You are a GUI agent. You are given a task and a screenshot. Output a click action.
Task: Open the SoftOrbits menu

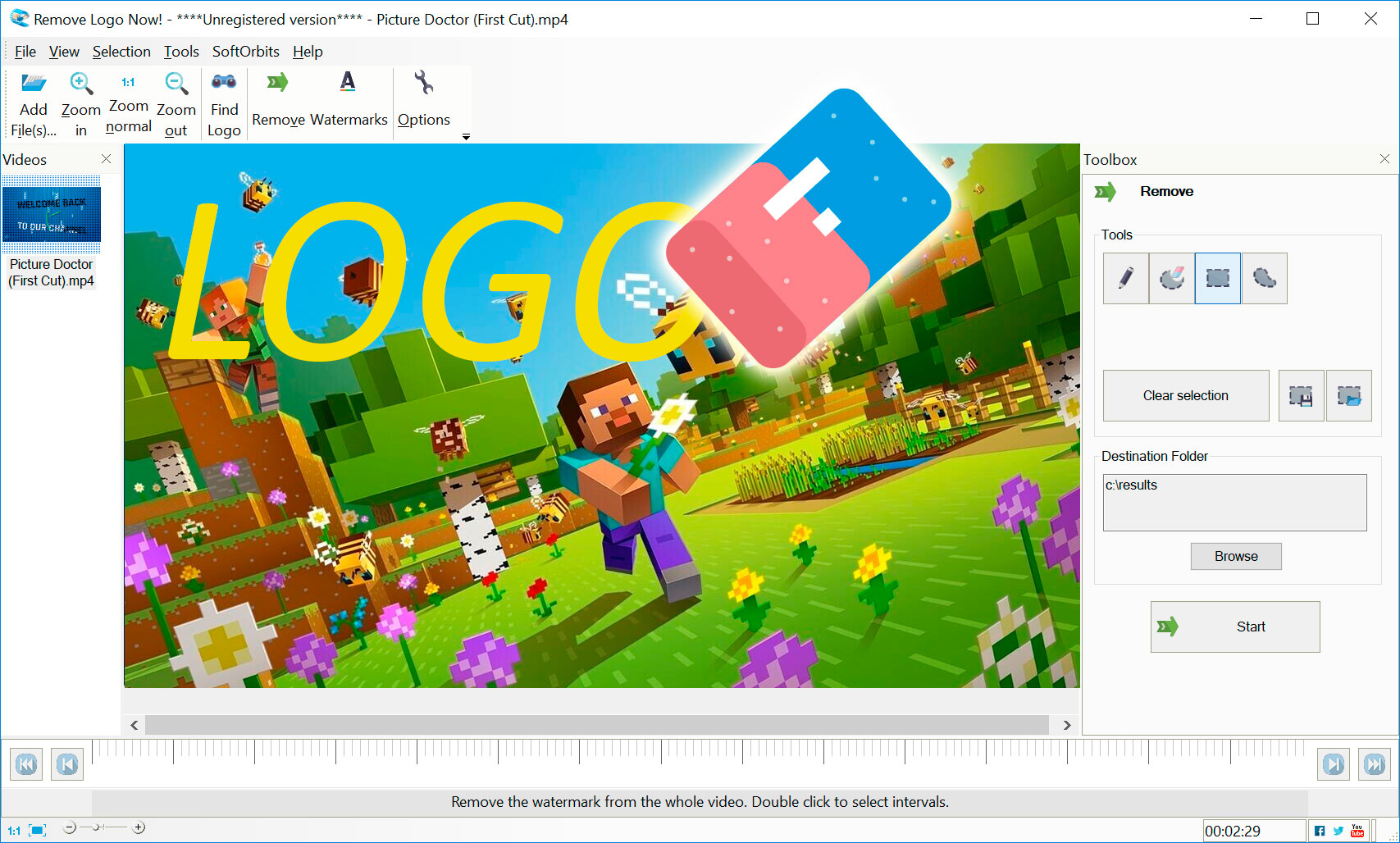[x=245, y=52]
